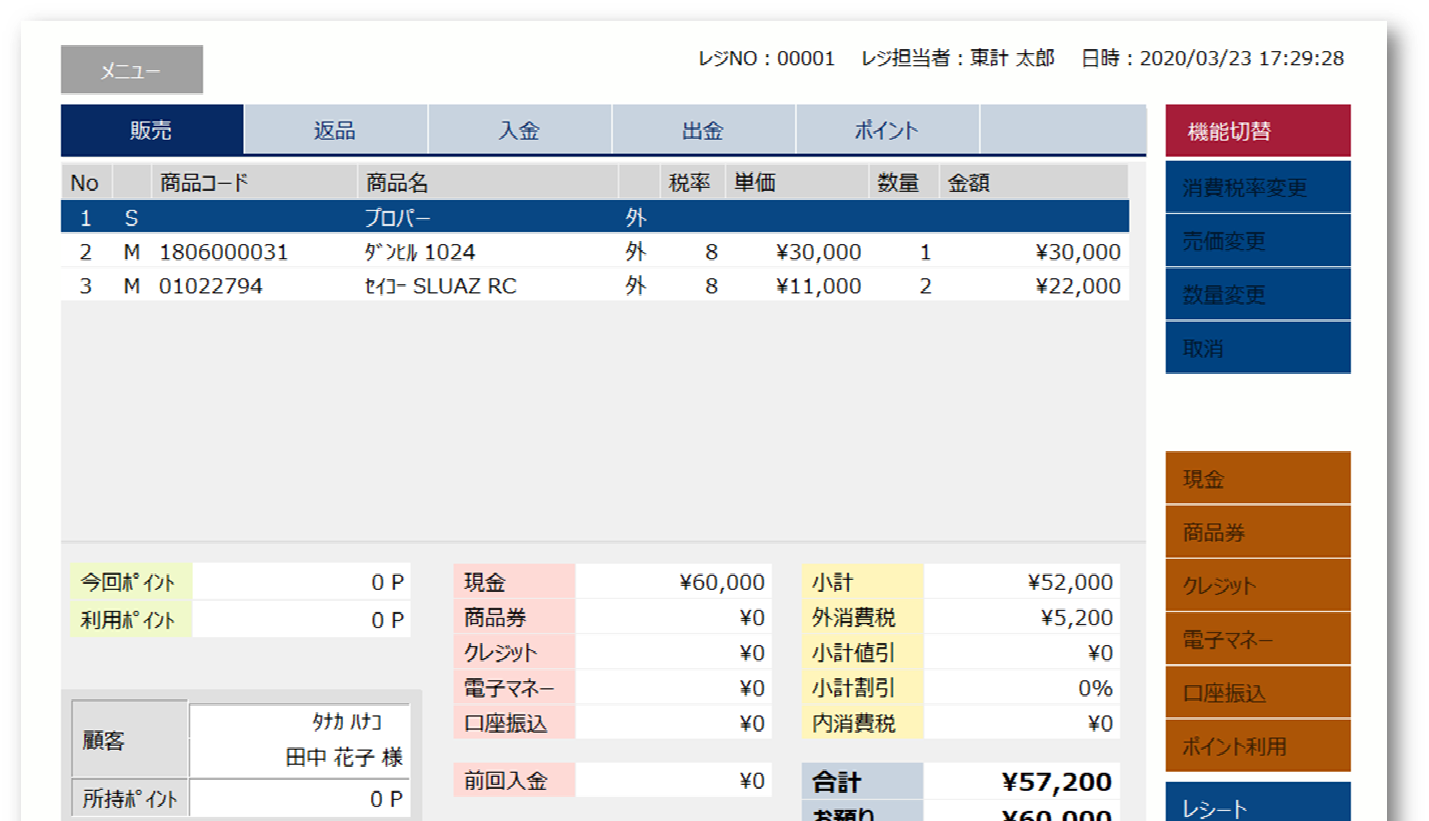This screenshot has width=1429, height=821.
Task: Click the 売価変更 button
Action: coord(1257,241)
